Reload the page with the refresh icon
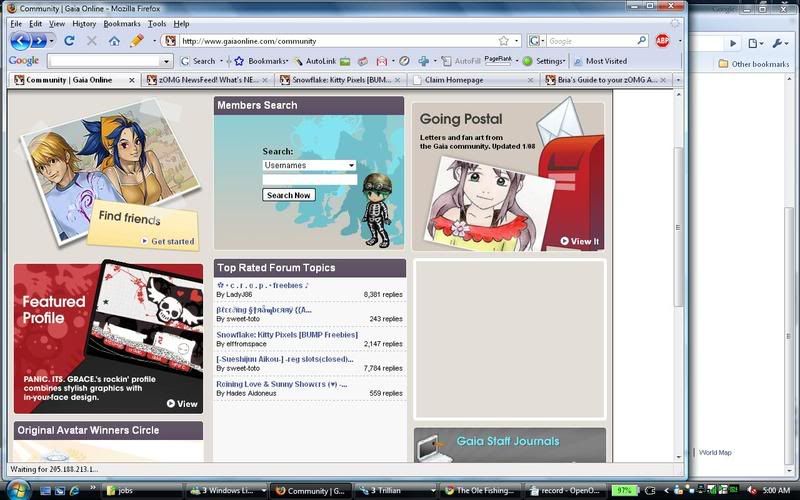800x500 pixels. [x=69, y=41]
